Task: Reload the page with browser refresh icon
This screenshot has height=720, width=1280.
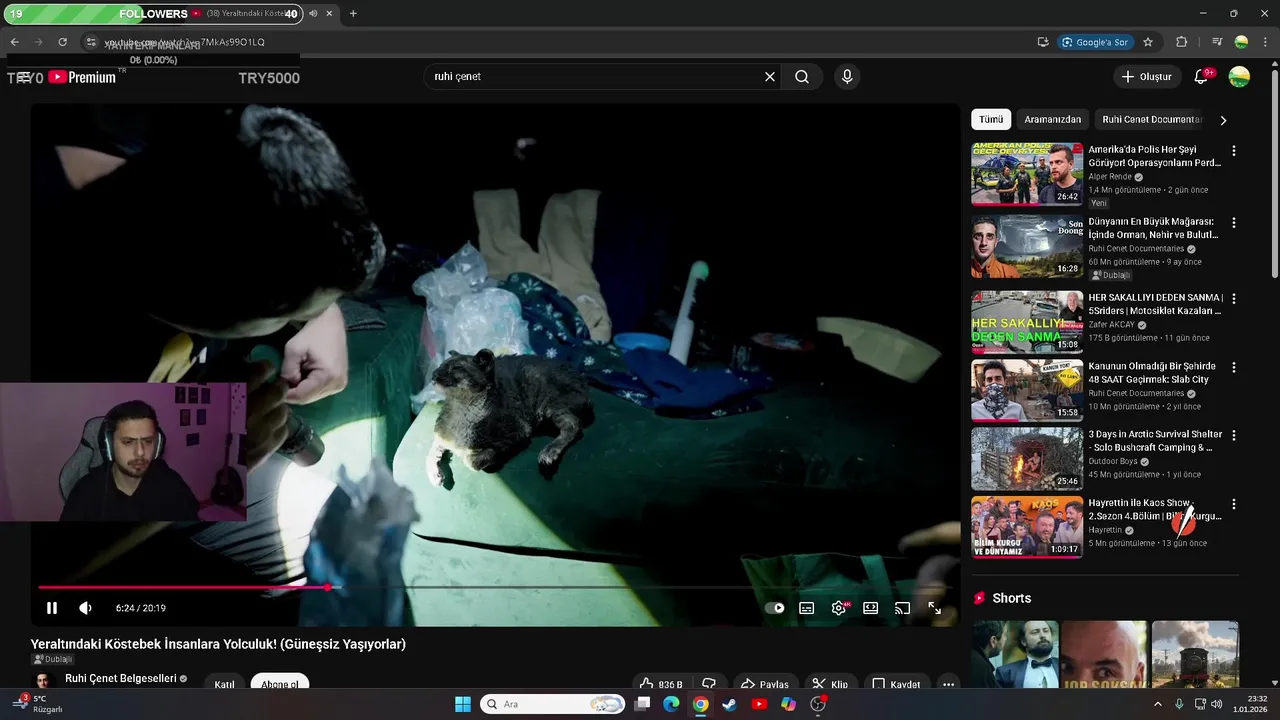Action: 62,42
